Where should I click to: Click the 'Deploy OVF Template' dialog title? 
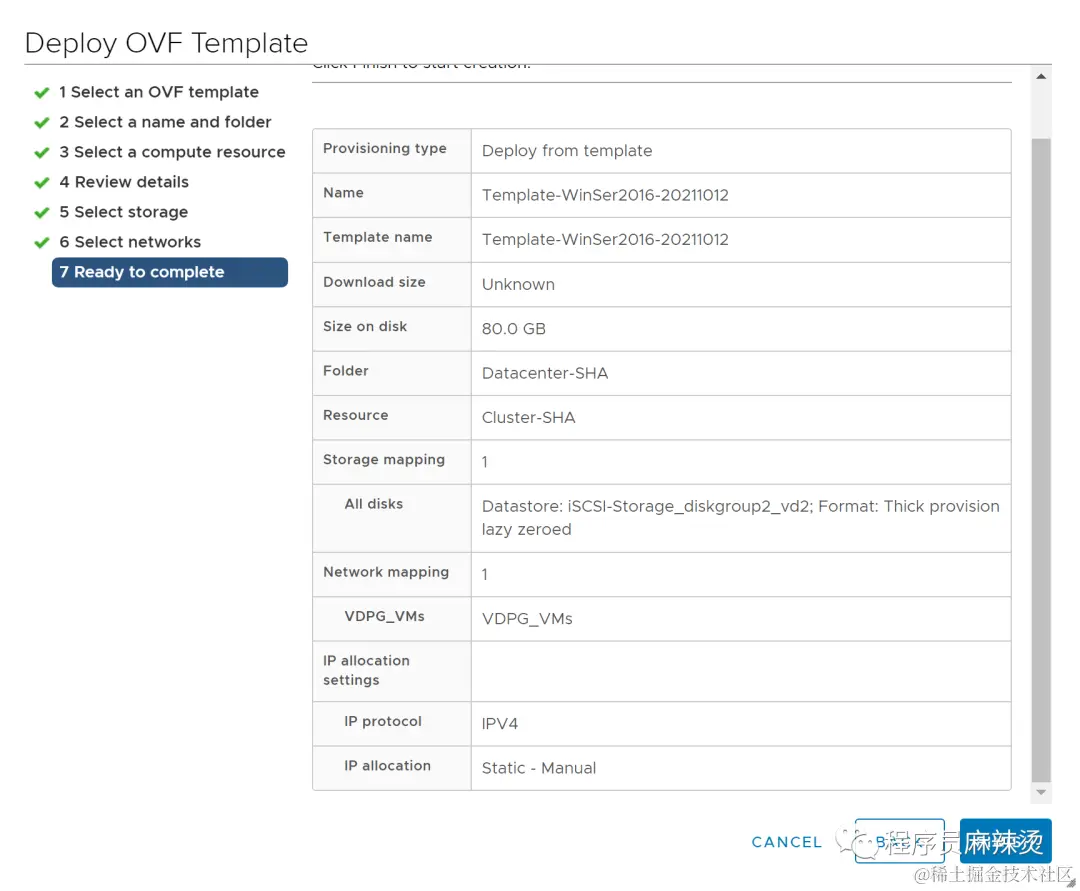pos(166,43)
